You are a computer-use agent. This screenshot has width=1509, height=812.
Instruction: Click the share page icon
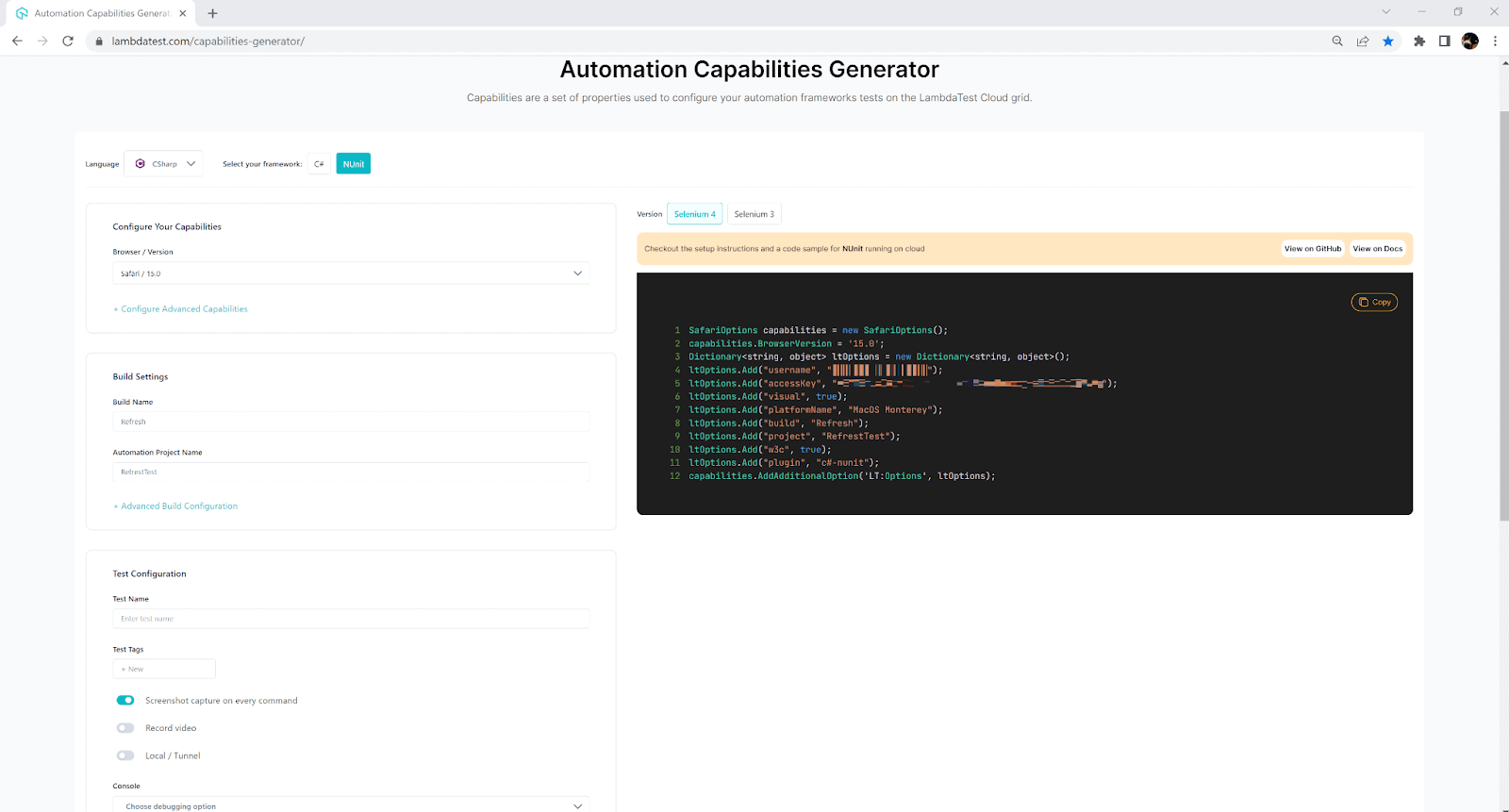point(1363,41)
